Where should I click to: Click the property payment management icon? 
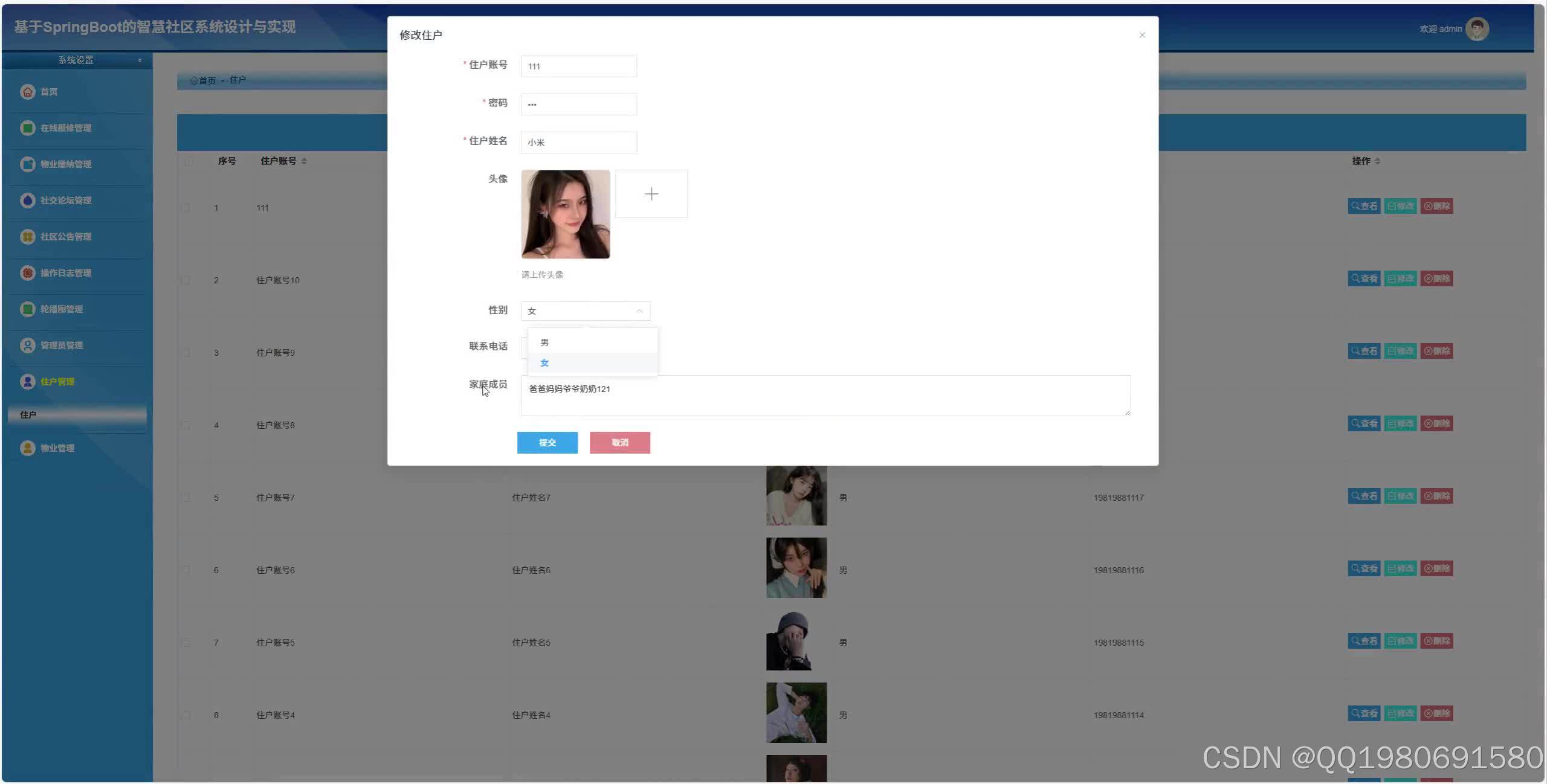[x=27, y=164]
